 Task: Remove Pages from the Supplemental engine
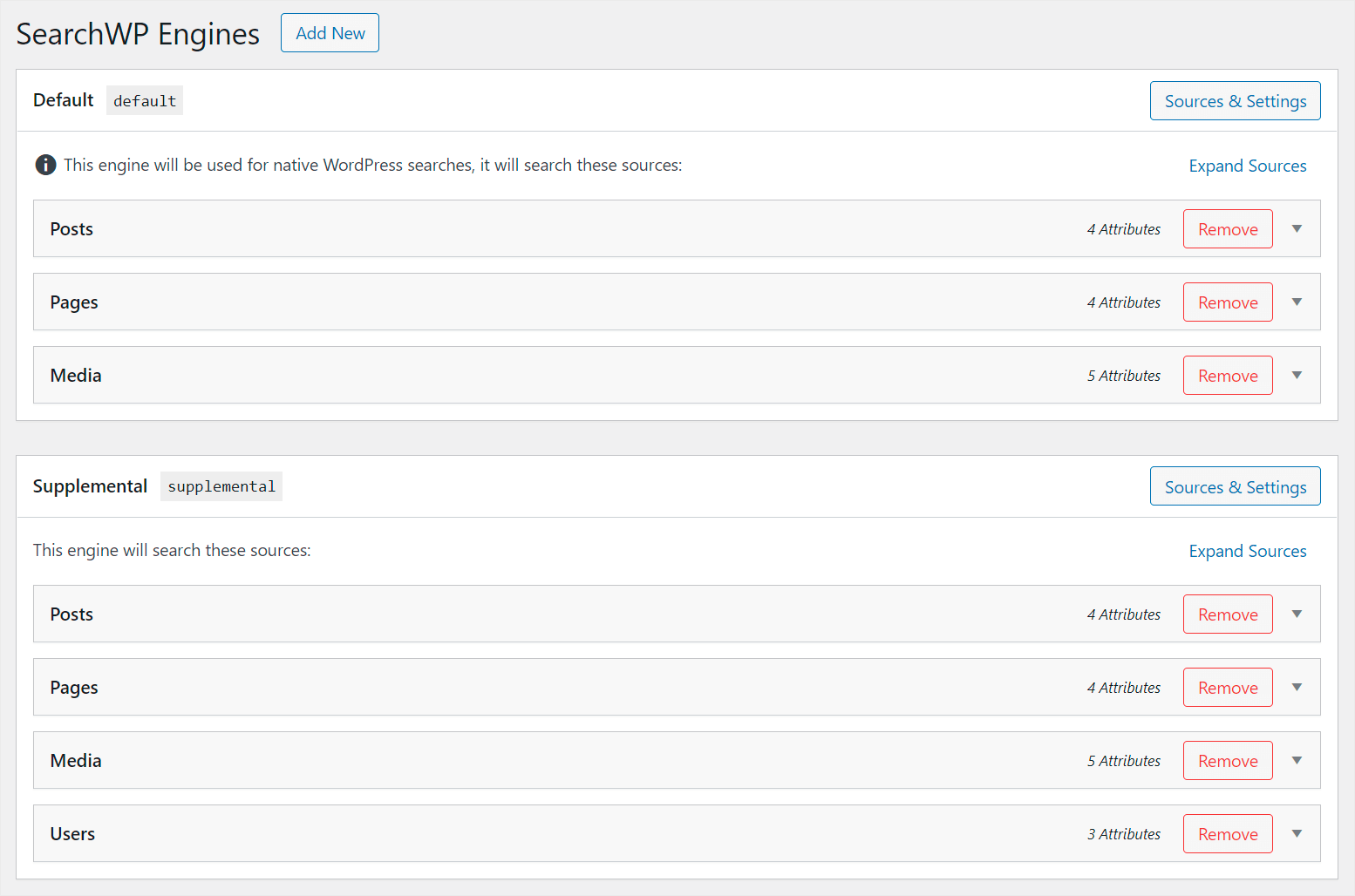point(1228,688)
